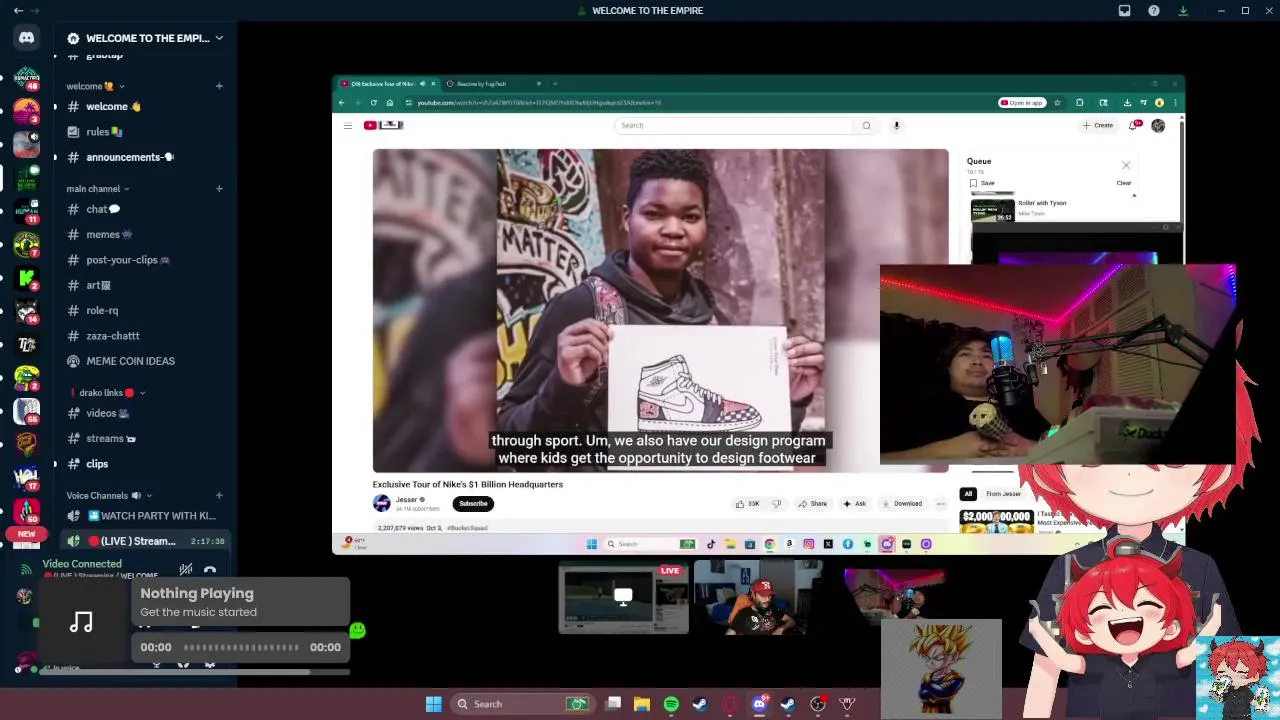
Task: Click Discord download update arrow icon
Action: tap(1183, 11)
